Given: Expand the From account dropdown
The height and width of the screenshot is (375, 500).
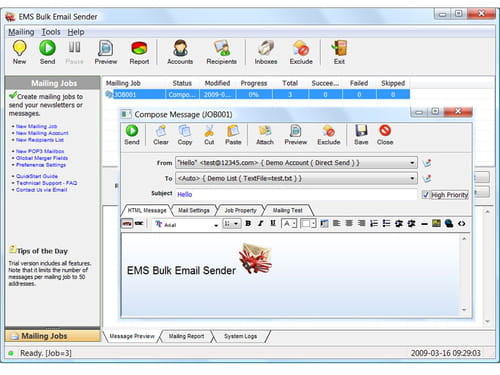Looking at the screenshot, I should click(x=412, y=163).
